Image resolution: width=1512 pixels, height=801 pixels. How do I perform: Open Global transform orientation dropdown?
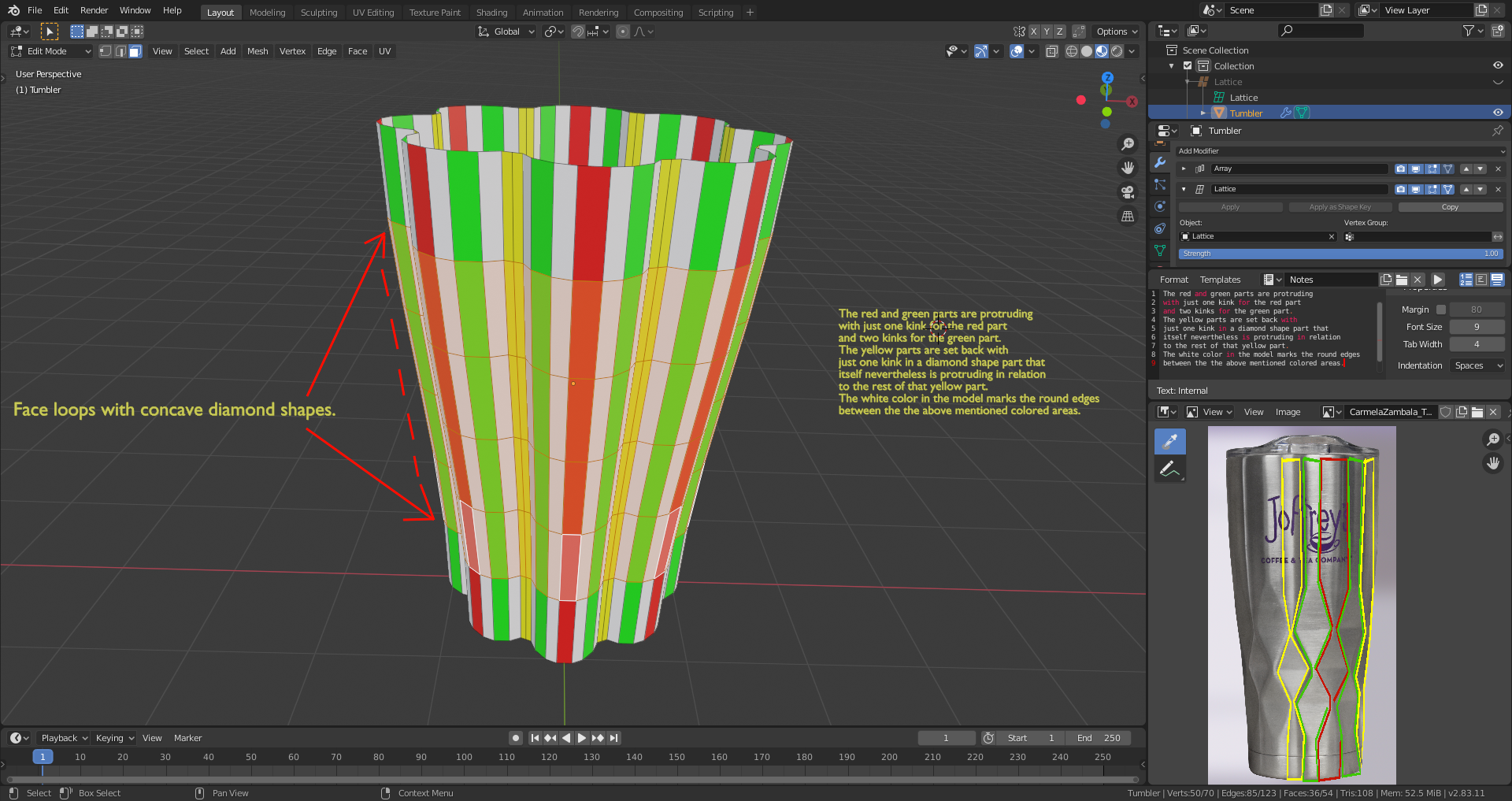click(x=506, y=32)
